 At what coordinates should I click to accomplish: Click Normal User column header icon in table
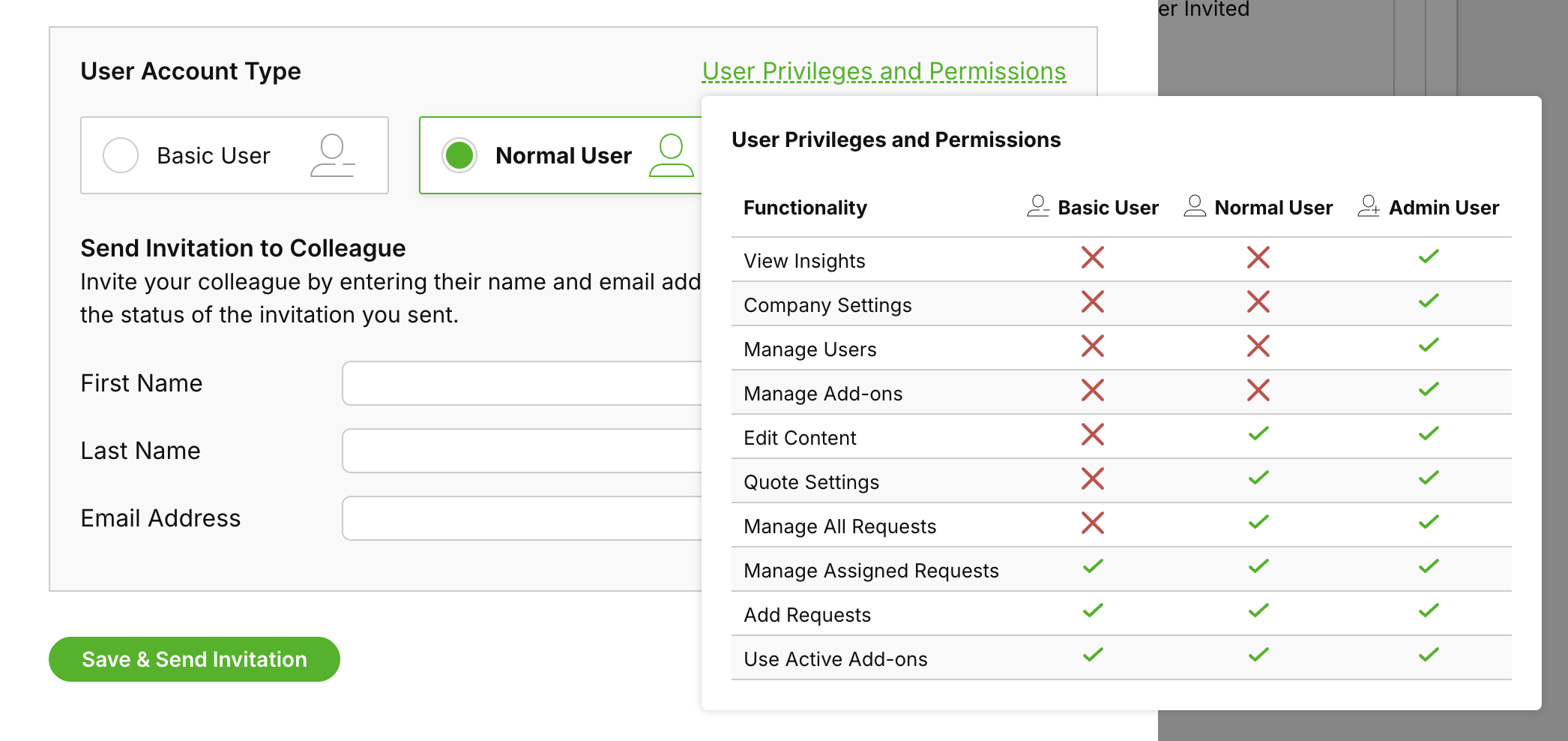tap(1195, 206)
